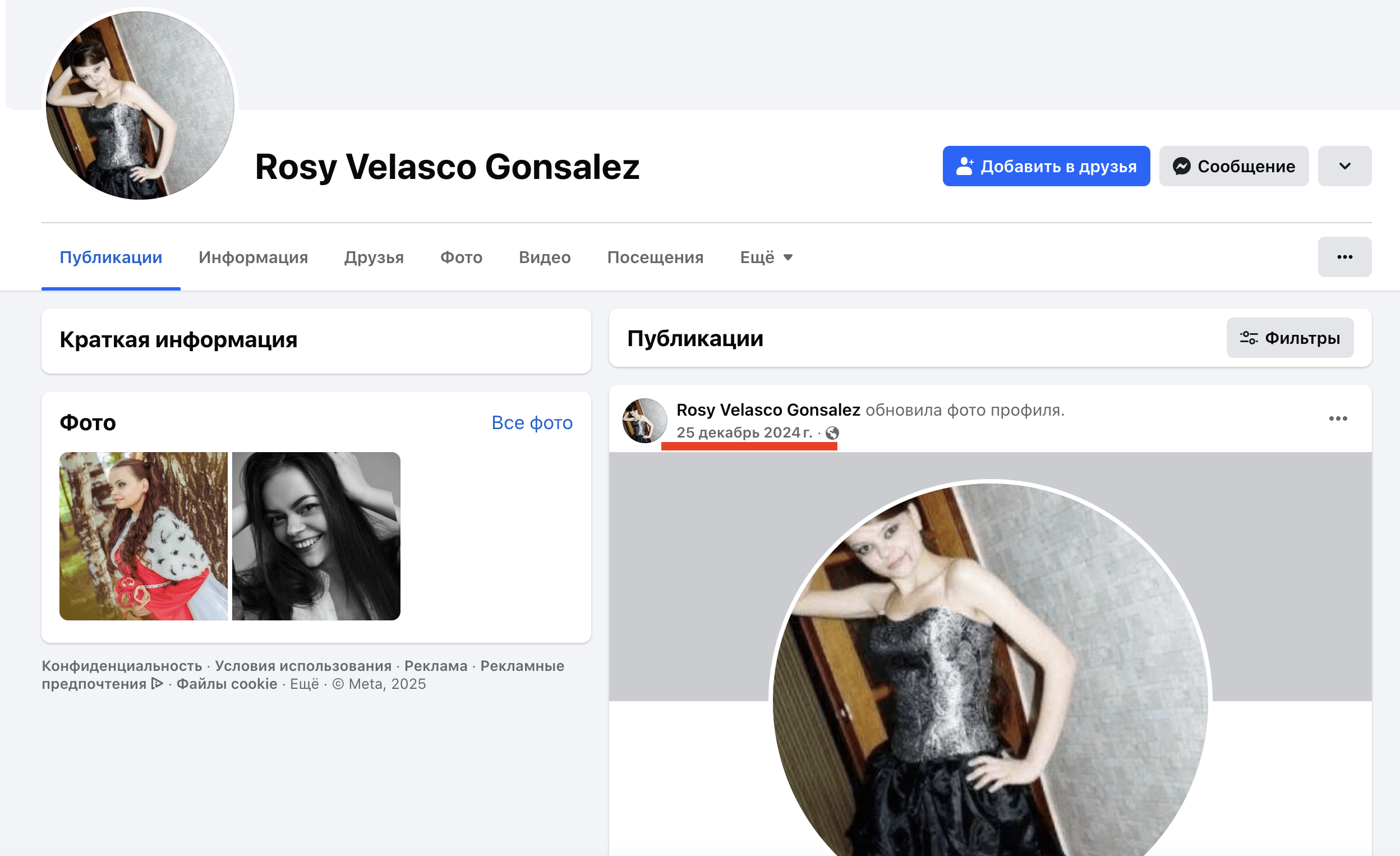The image size is (1400, 856).
Task: Open the Фильтры button in Публикации
Action: pyautogui.click(x=1290, y=338)
